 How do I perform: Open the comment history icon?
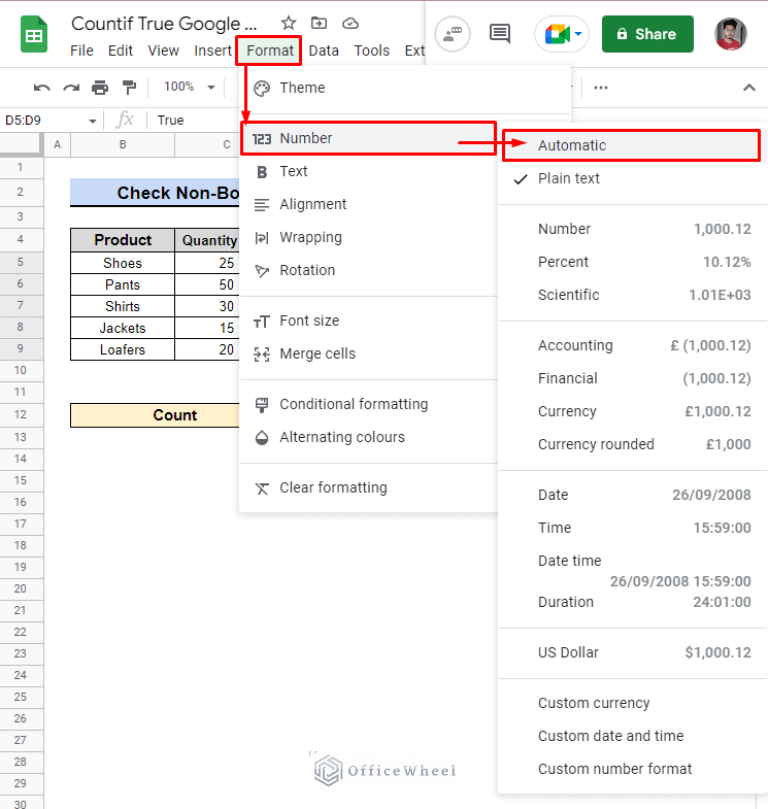500,34
